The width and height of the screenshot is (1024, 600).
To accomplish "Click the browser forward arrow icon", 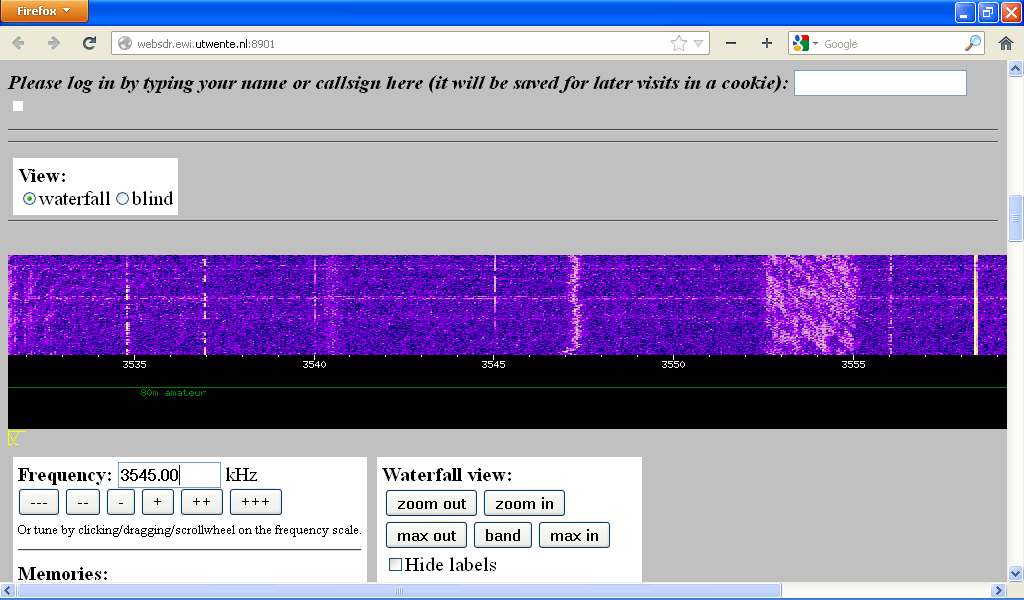I will [54, 43].
